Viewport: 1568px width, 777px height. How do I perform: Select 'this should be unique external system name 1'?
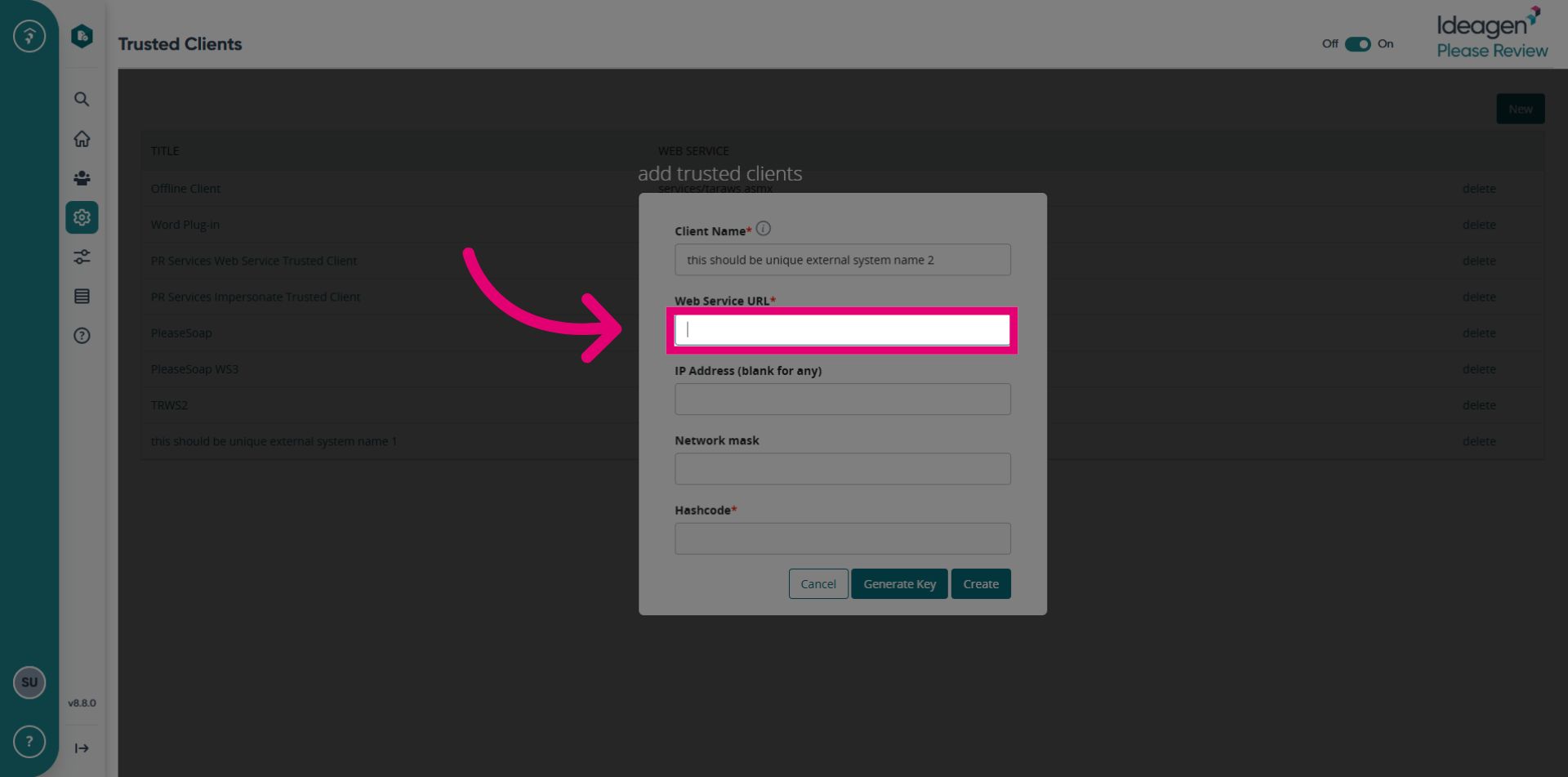click(274, 441)
